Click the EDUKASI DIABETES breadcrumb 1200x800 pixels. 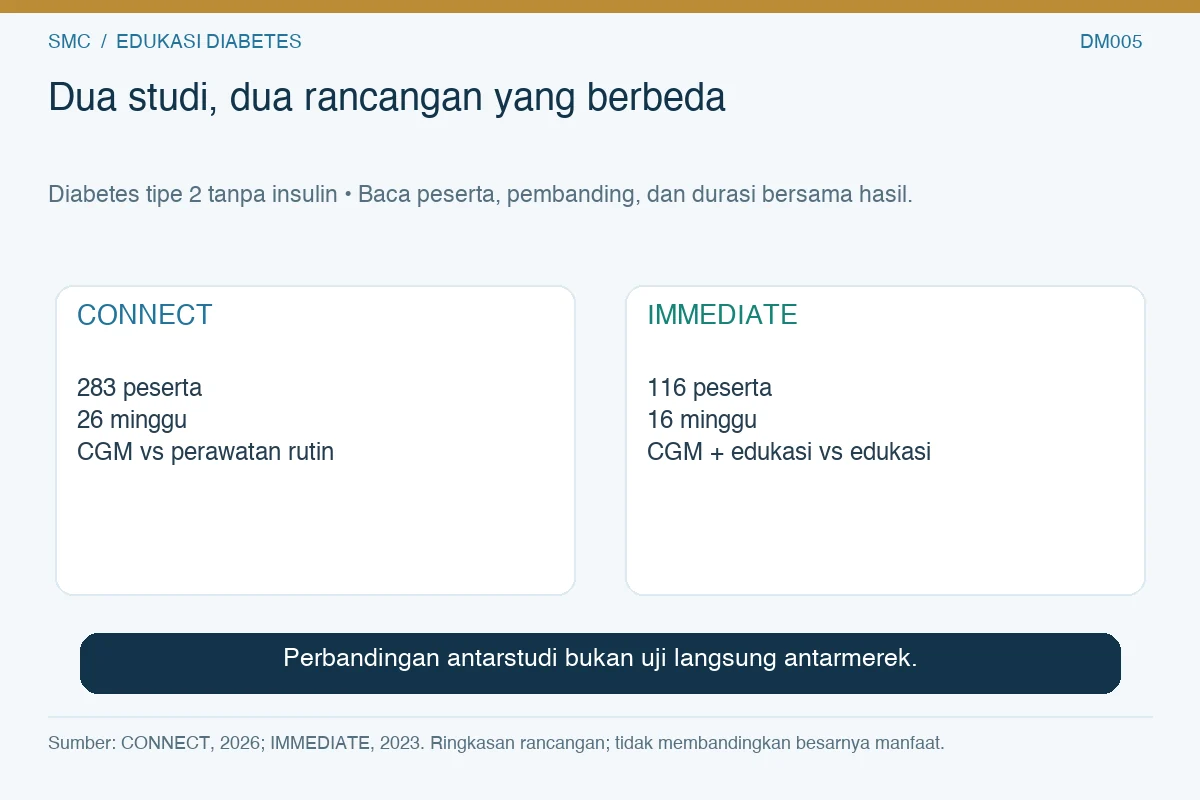pos(209,42)
